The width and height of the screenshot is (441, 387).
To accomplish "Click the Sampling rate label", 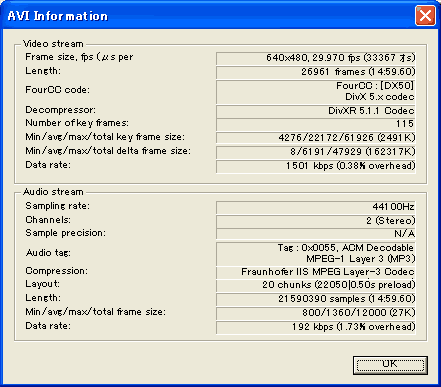I will click(x=57, y=206).
